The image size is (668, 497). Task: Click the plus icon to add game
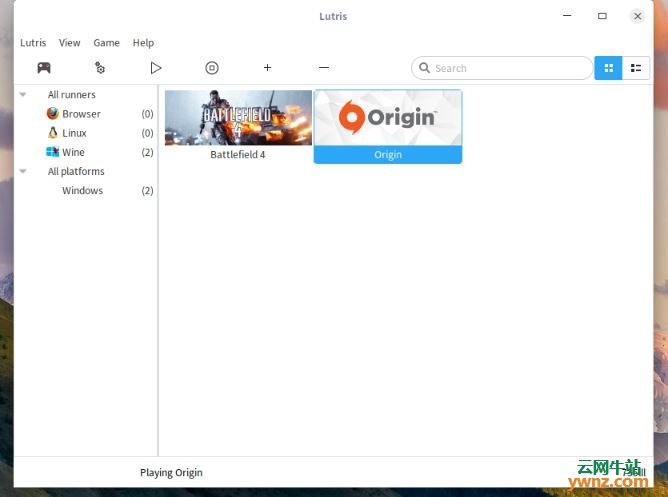click(268, 67)
